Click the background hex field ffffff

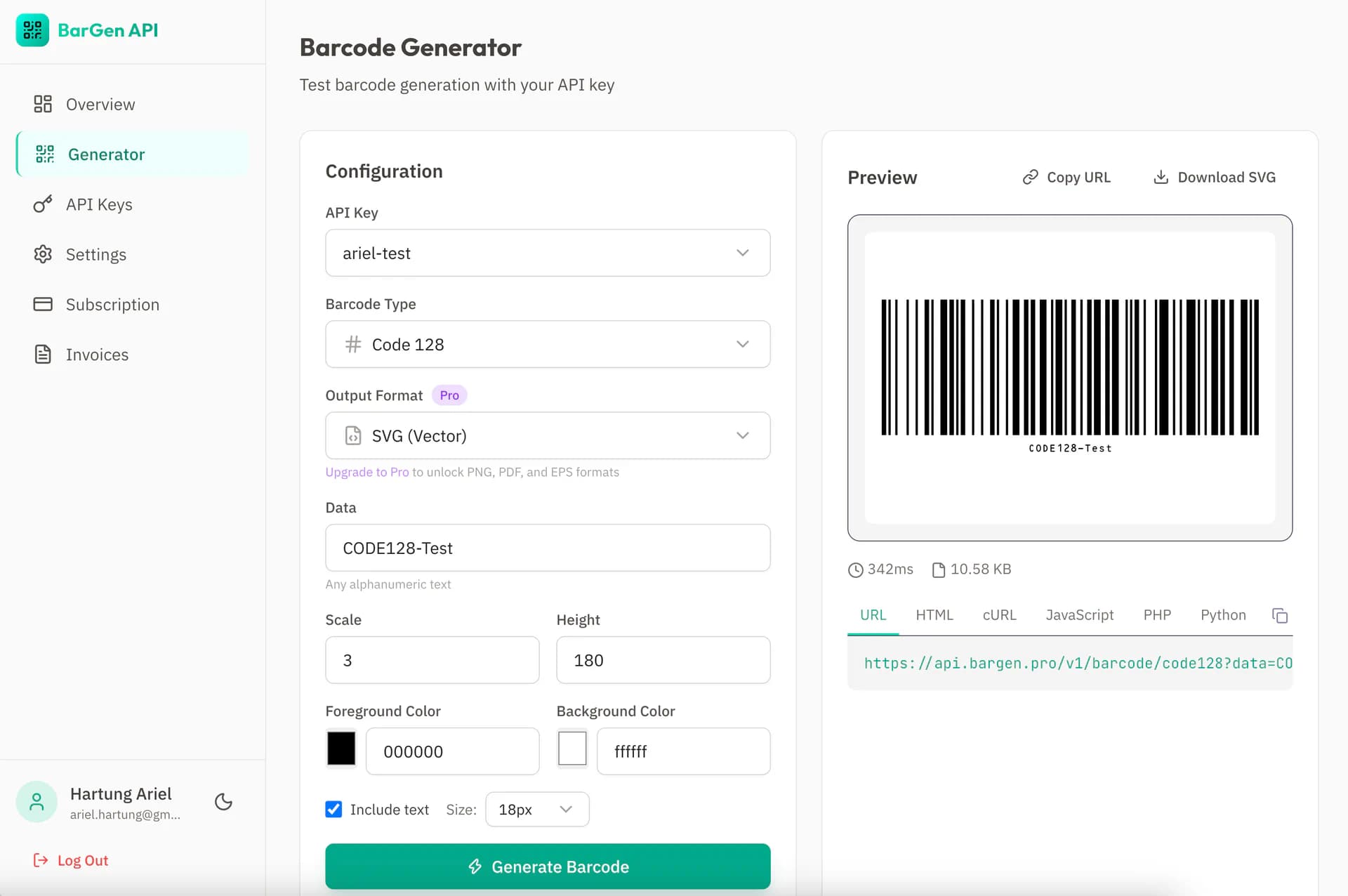[684, 751]
